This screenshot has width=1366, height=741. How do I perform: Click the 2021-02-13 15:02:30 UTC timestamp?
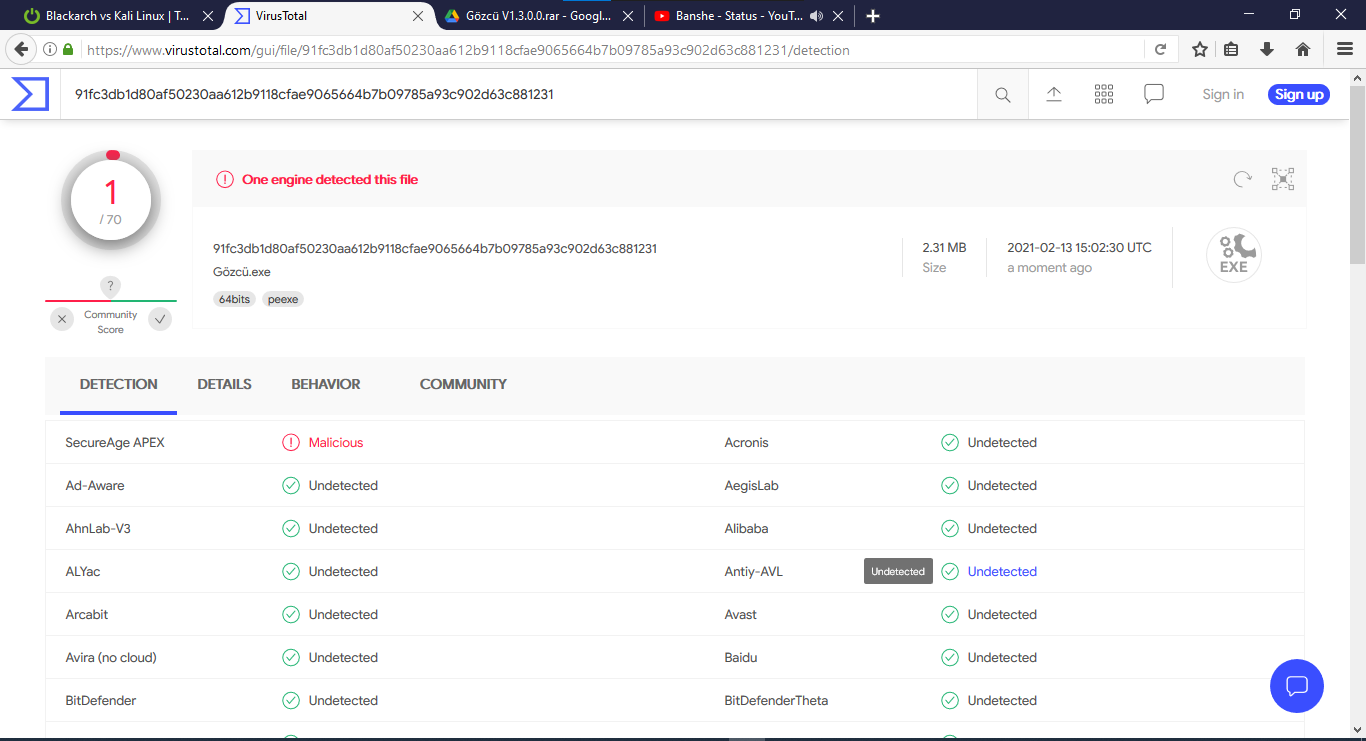click(x=1079, y=247)
